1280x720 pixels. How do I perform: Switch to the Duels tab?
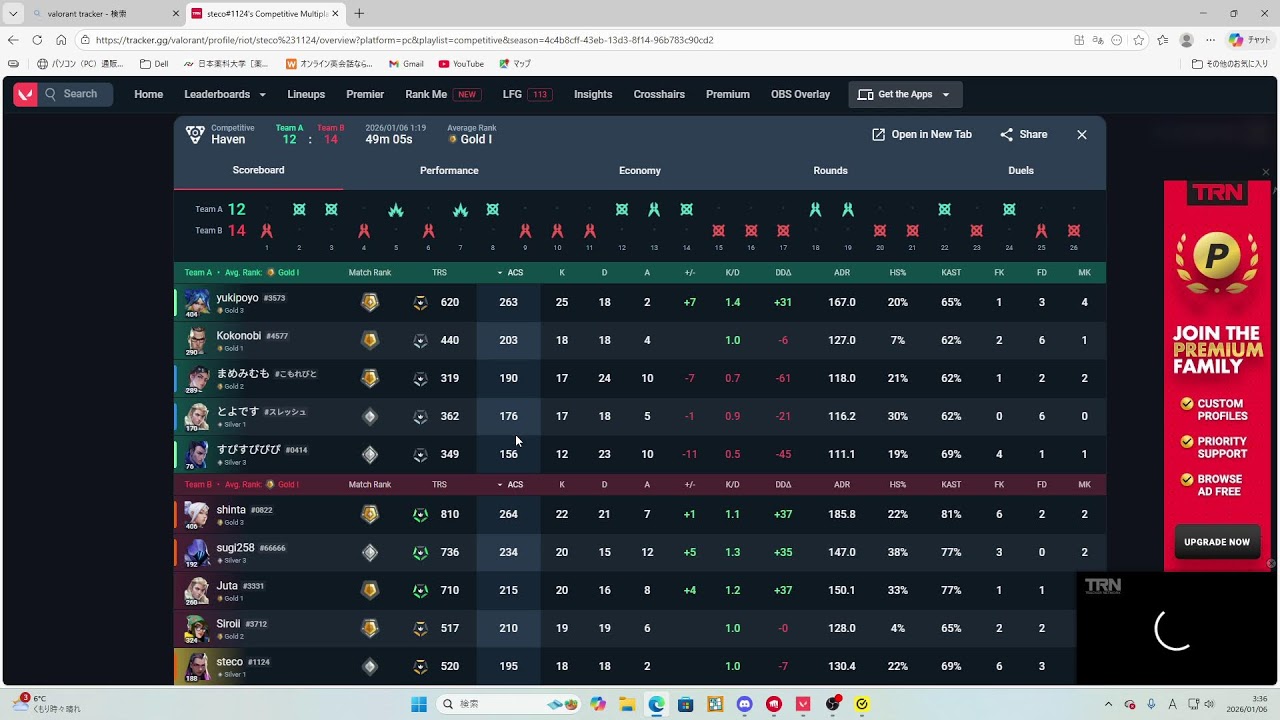(1021, 170)
